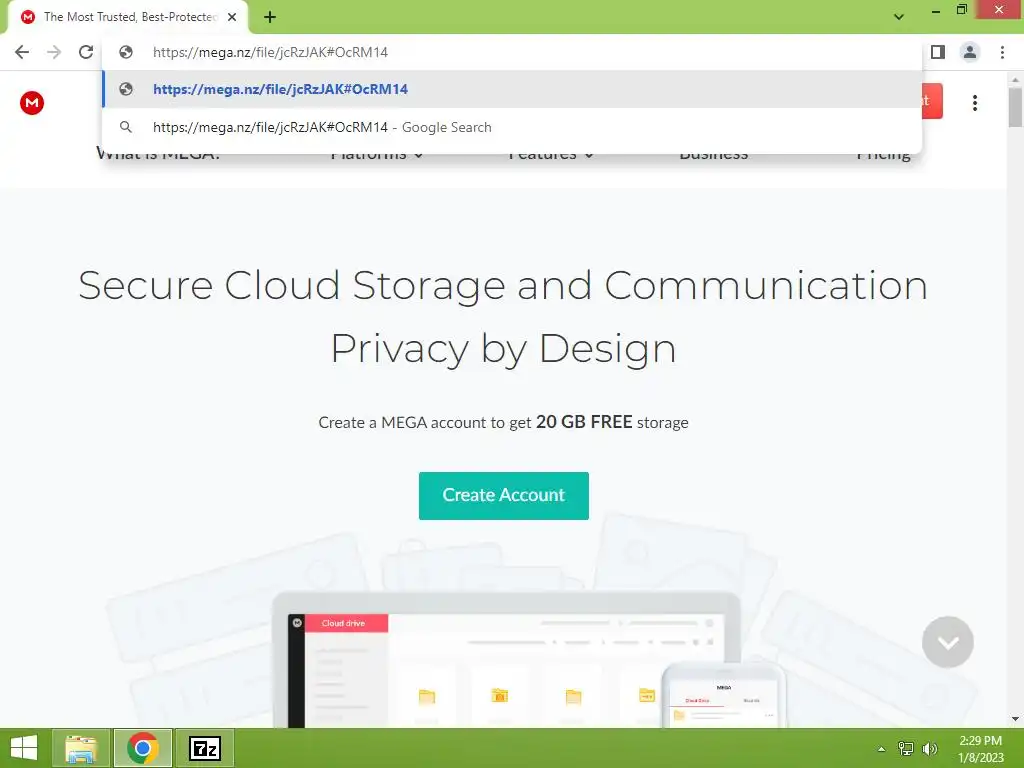
Task: Expand the Platforms dropdown chevron
Action: [419, 155]
